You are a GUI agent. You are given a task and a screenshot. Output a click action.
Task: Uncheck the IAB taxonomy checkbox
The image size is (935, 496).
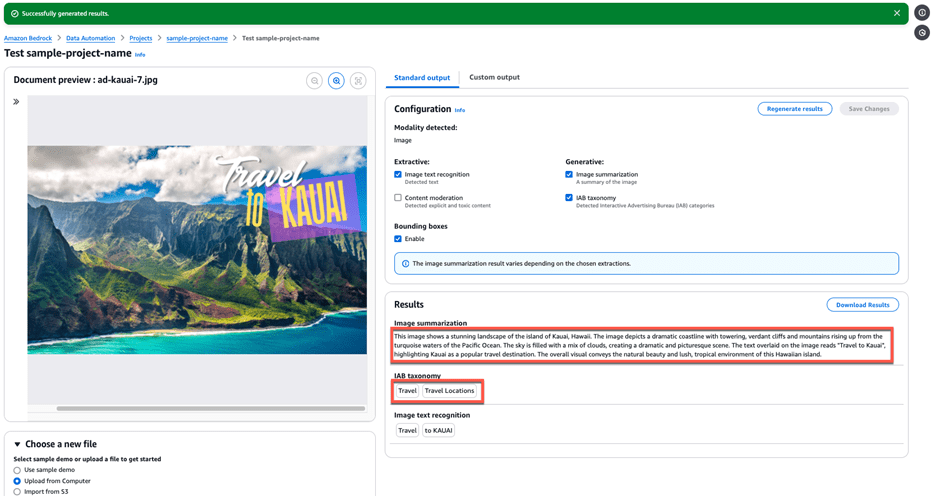point(569,199)
